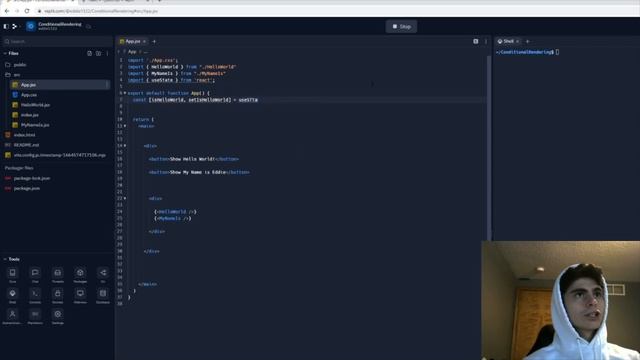640x360 pixels.
Task: Open the editor pane three-dot menu
Action: point(486,41)
